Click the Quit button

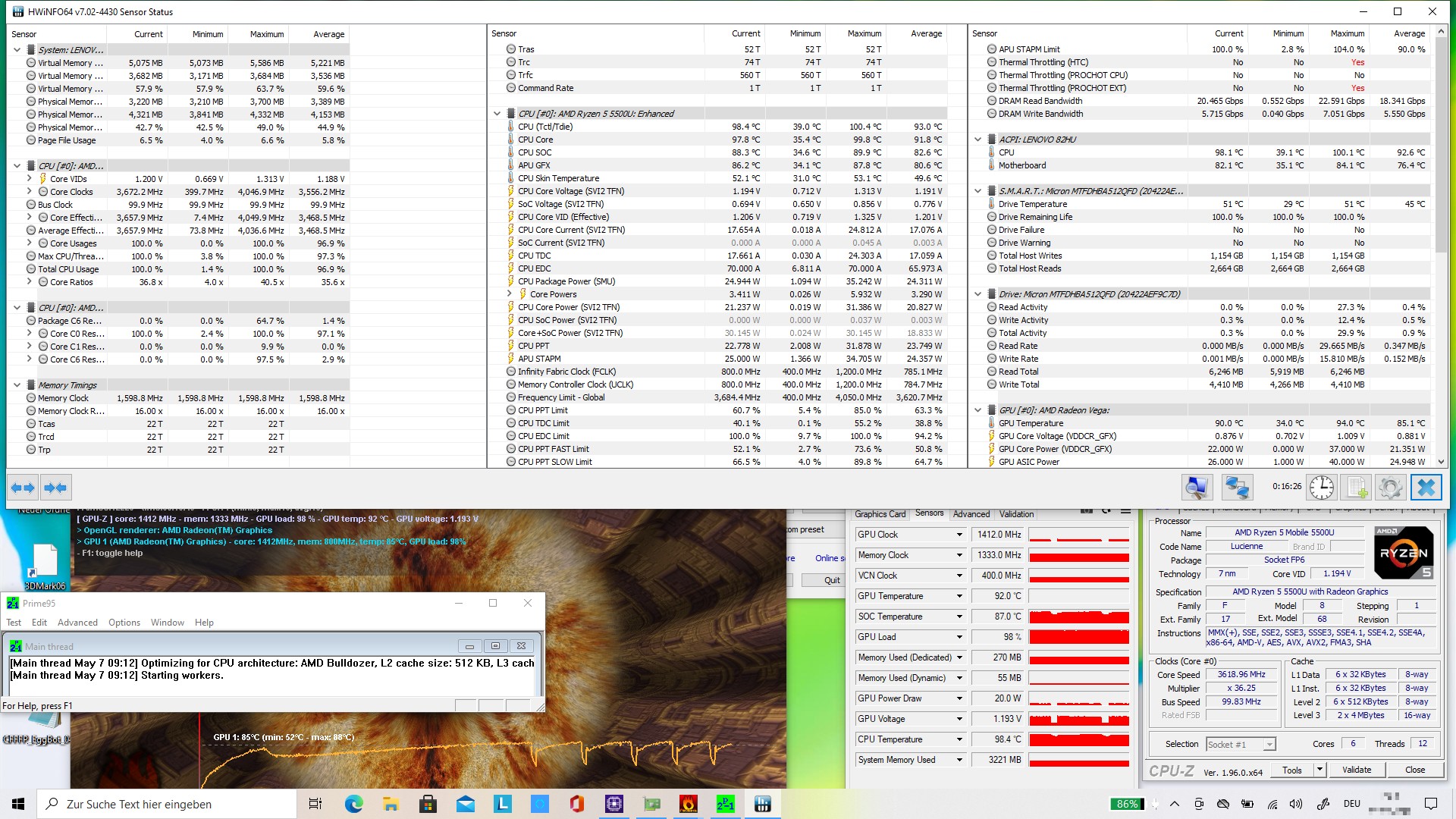(832, 580)
